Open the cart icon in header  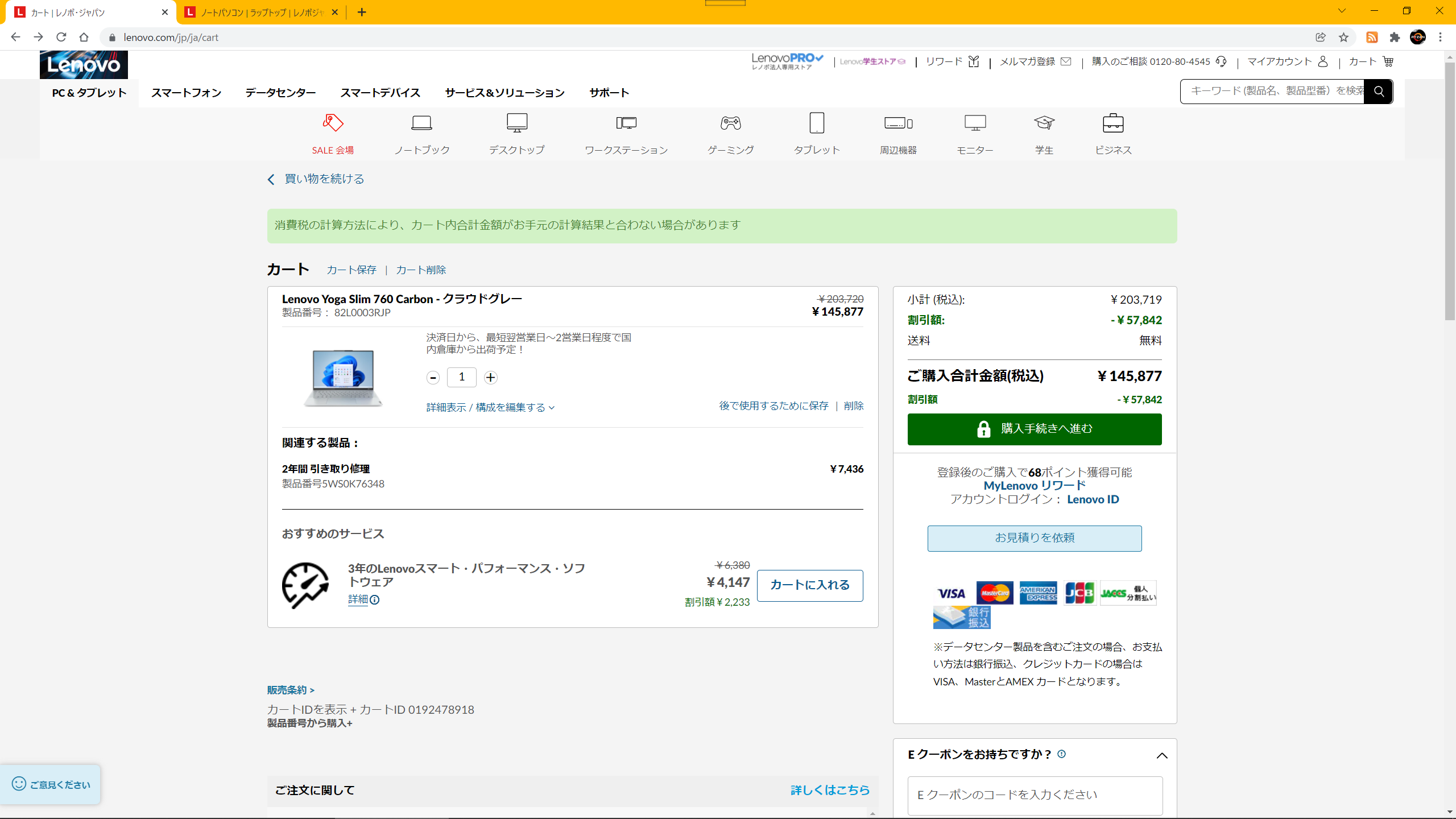tap(1388, 61)
